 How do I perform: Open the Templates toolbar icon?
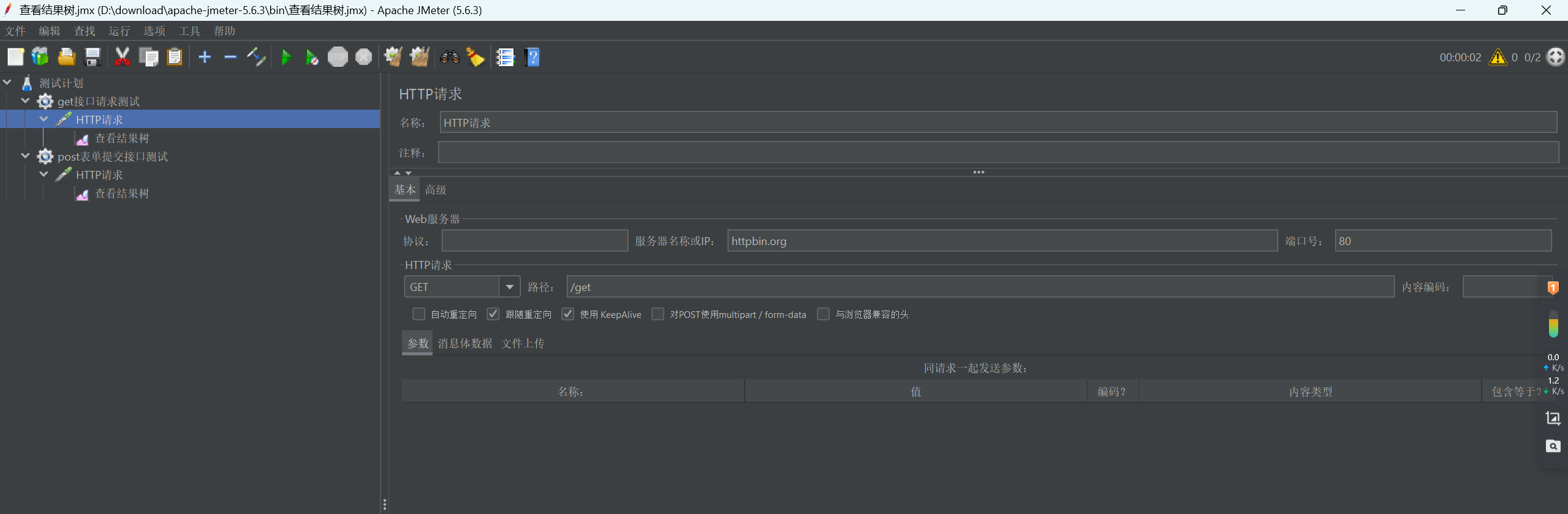[x=40, y=57]
